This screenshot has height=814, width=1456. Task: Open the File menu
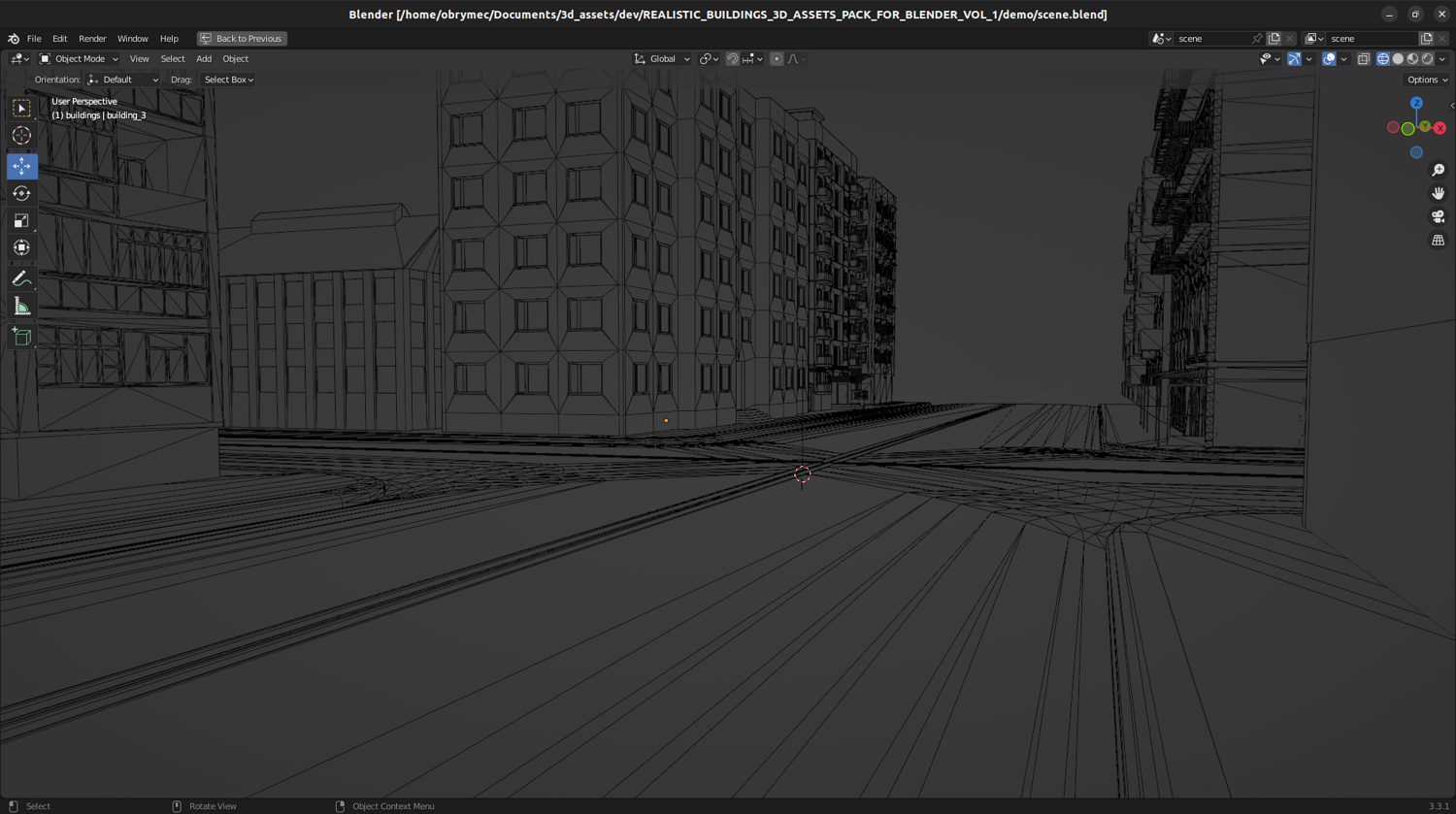[34, 39]
